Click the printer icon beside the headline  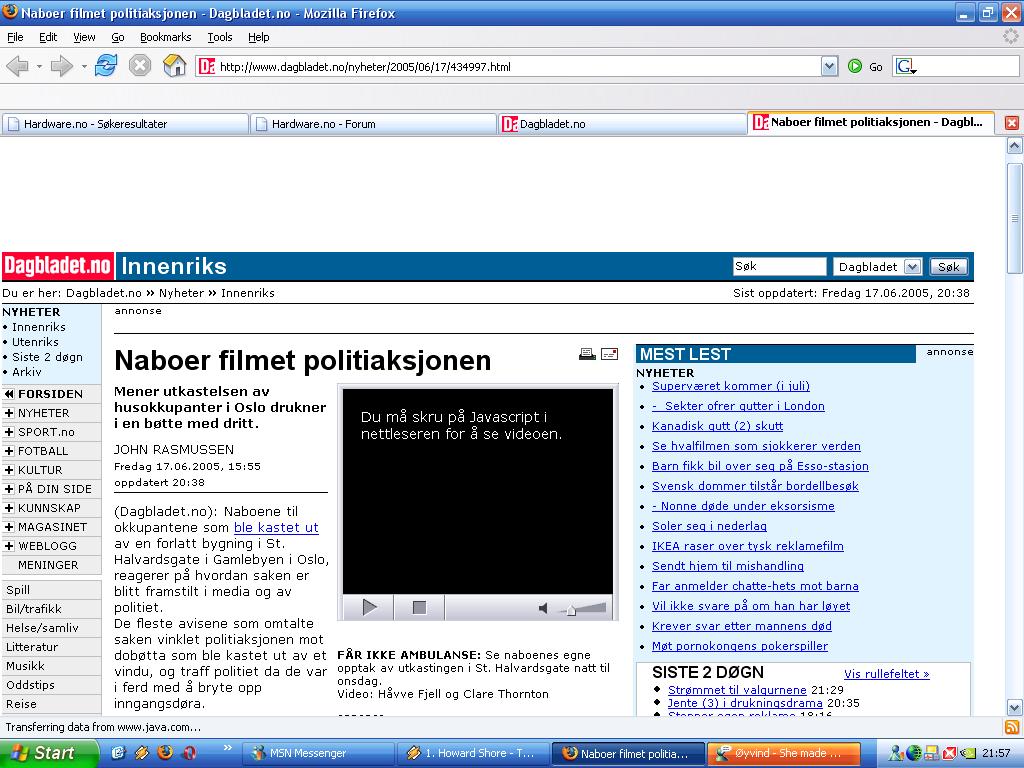click(x=587, y=353)
